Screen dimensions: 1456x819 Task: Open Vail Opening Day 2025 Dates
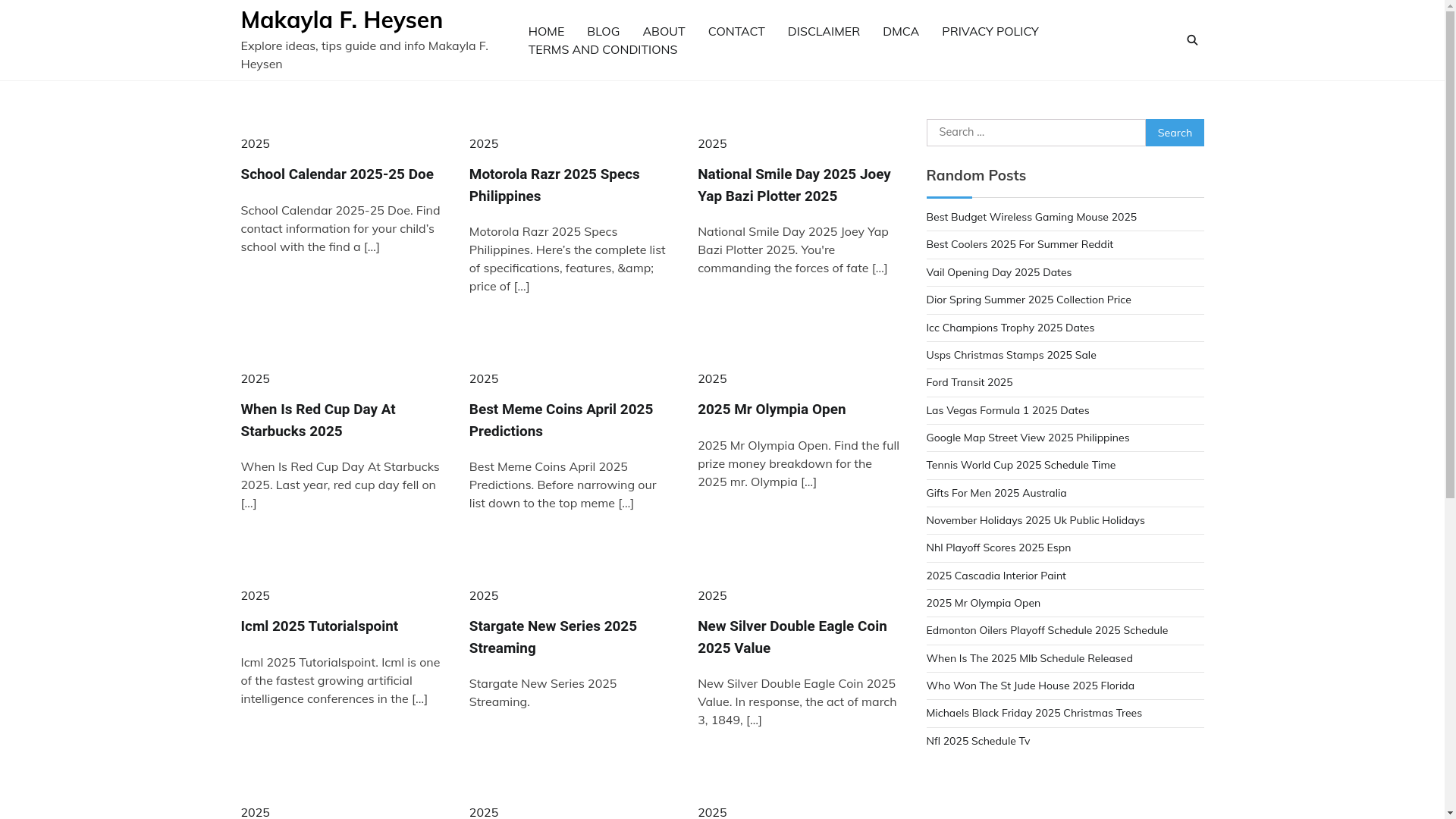click(x=999, y=272)
